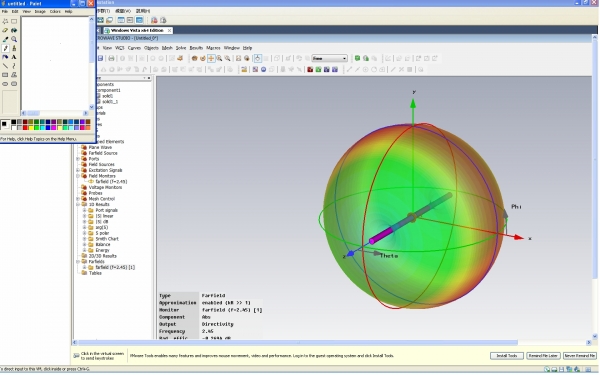Click the Paint canvas vertical scrollbar down arrow
The height and width of the screenshot is (375, 600).
click(x=91, y=107)
